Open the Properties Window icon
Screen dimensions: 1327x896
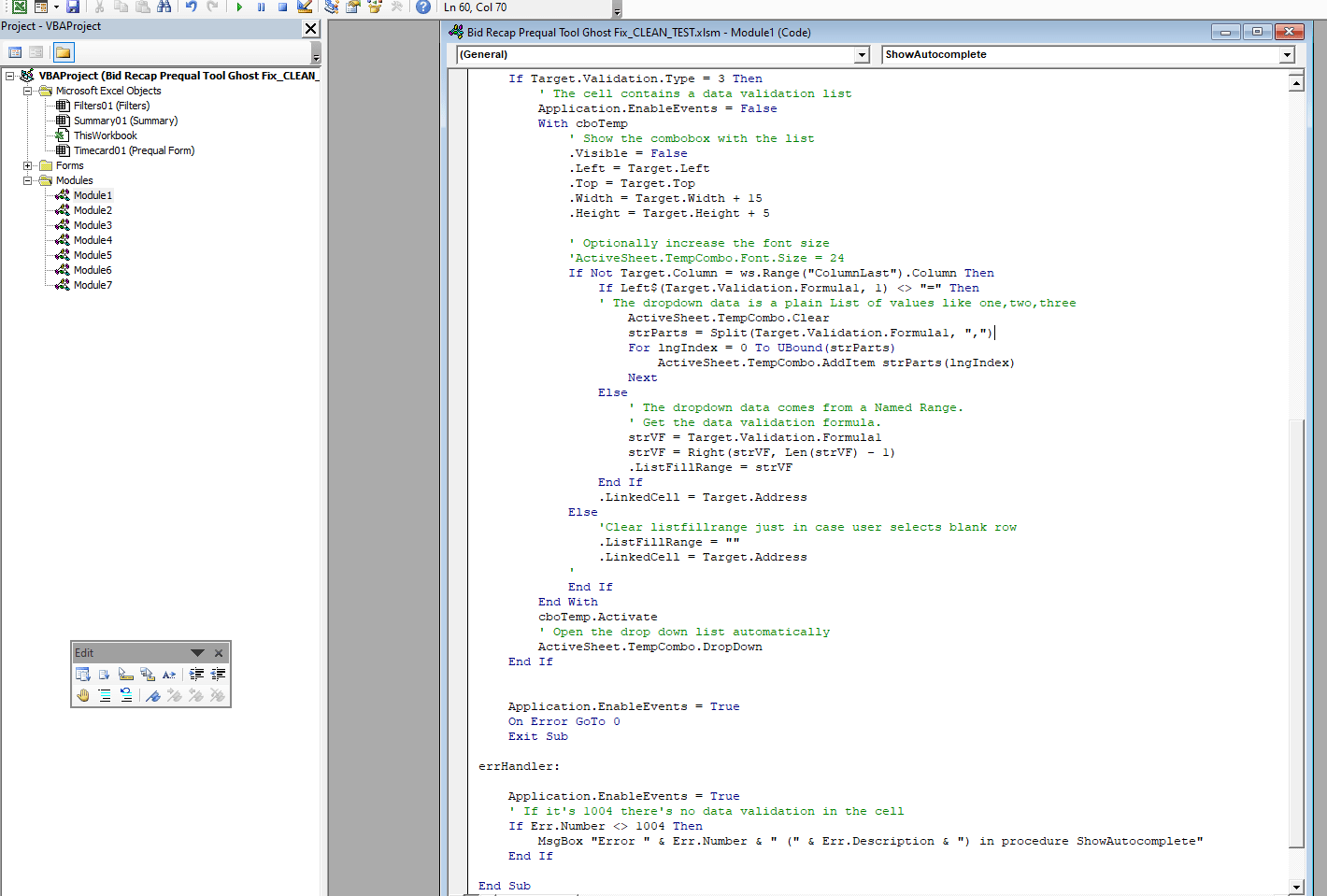(x=352, y=7)
